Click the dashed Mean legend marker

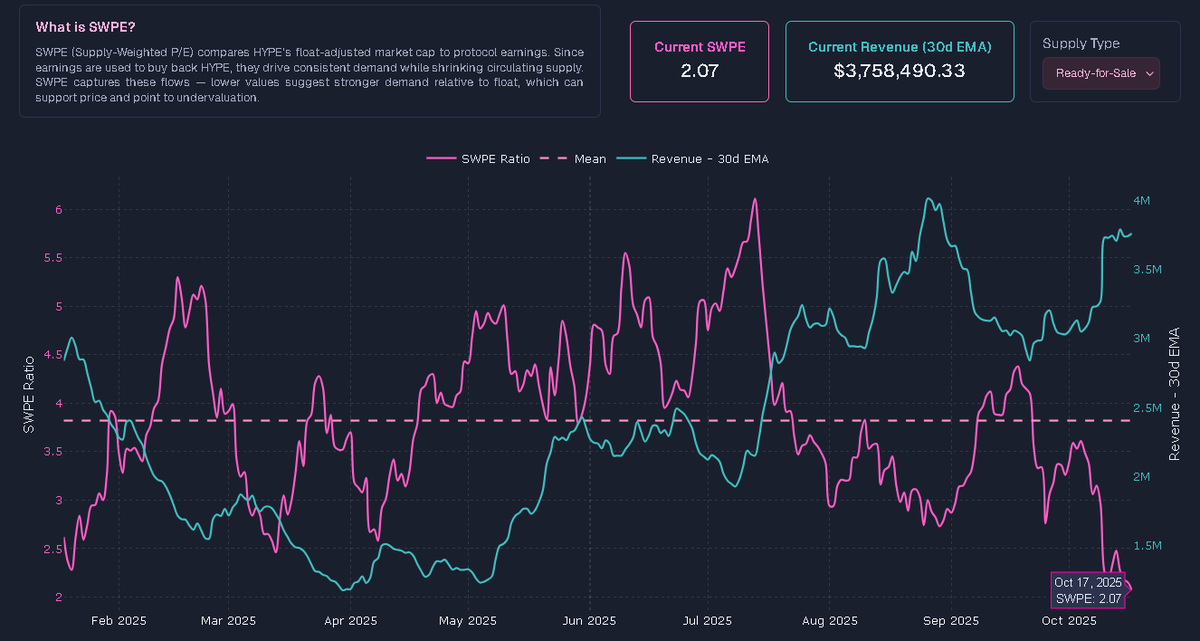[x=553, y=158]
